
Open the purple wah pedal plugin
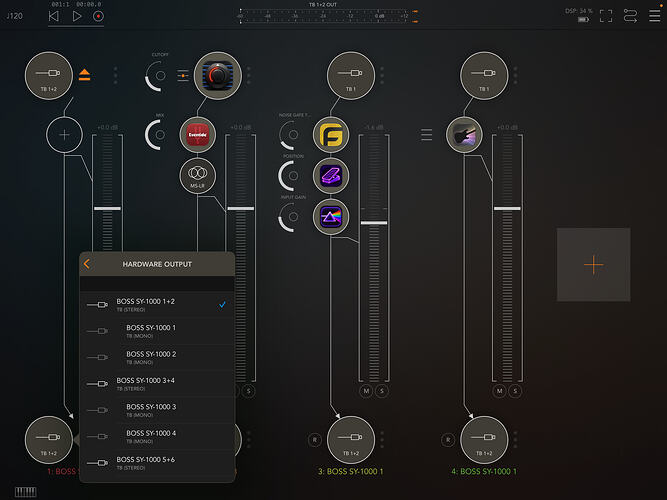tap(331, 176)
